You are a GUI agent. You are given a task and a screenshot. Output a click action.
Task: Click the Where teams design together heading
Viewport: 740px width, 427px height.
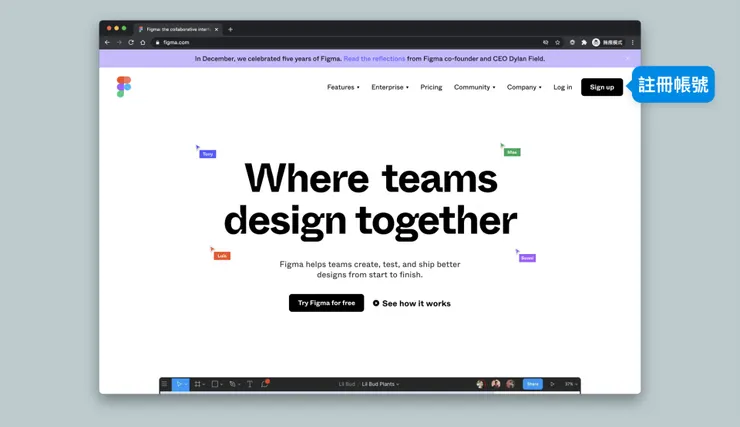click(370, 200)
